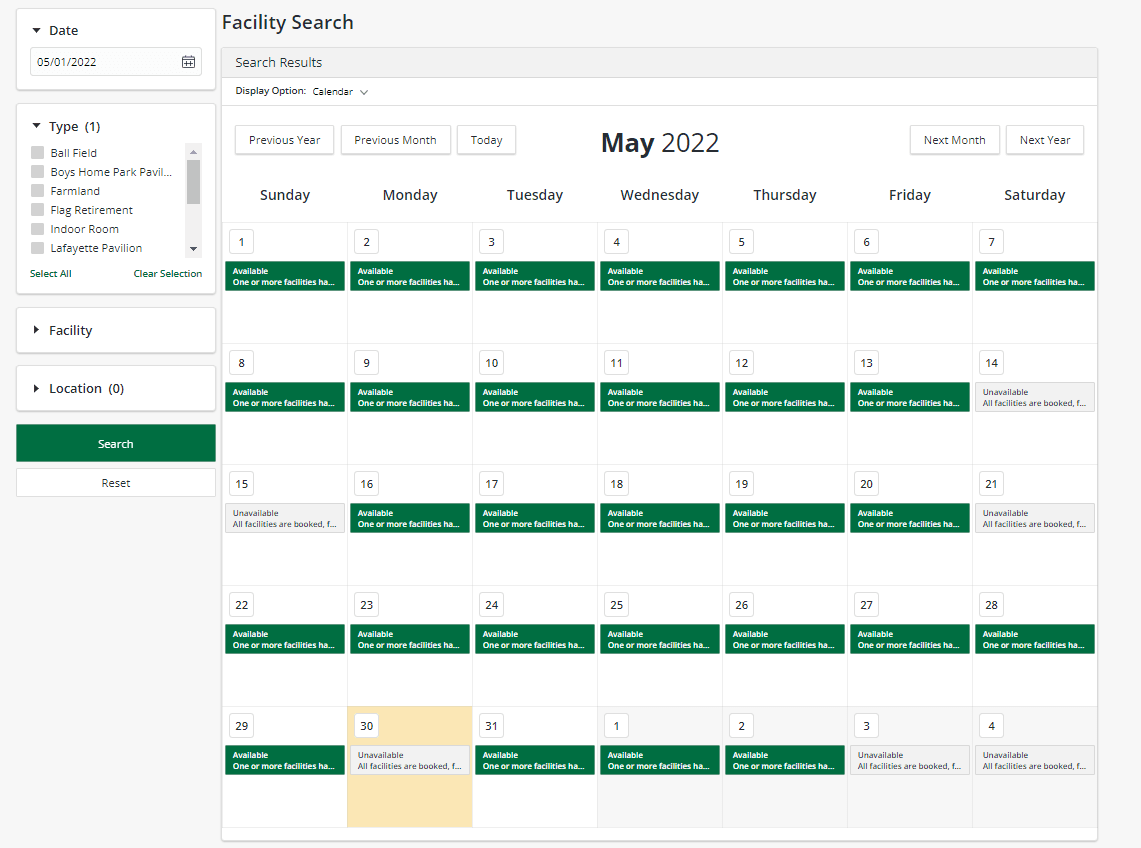Toggle the Lafayette Pavilion checkbox
This screenshot has height=848, width=1141.
38,248
